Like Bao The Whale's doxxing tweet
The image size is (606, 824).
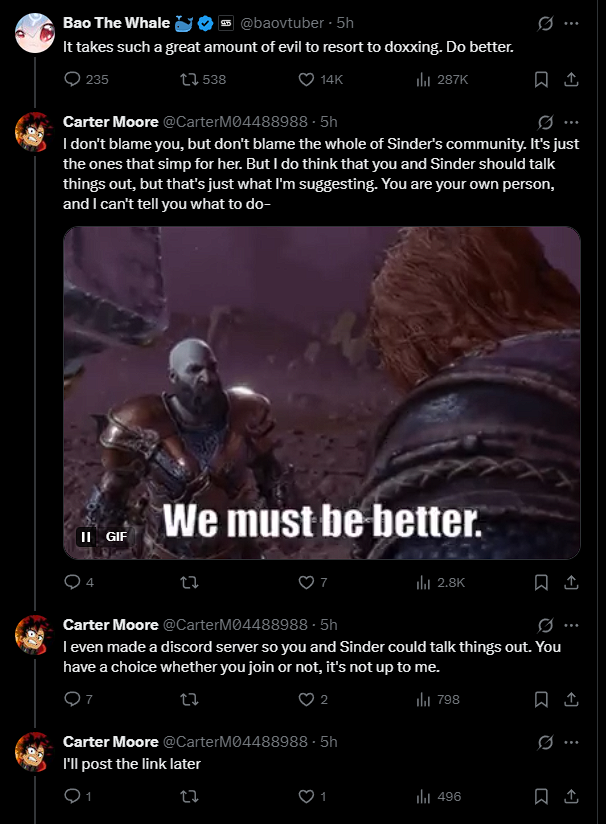tap(306, 79)
